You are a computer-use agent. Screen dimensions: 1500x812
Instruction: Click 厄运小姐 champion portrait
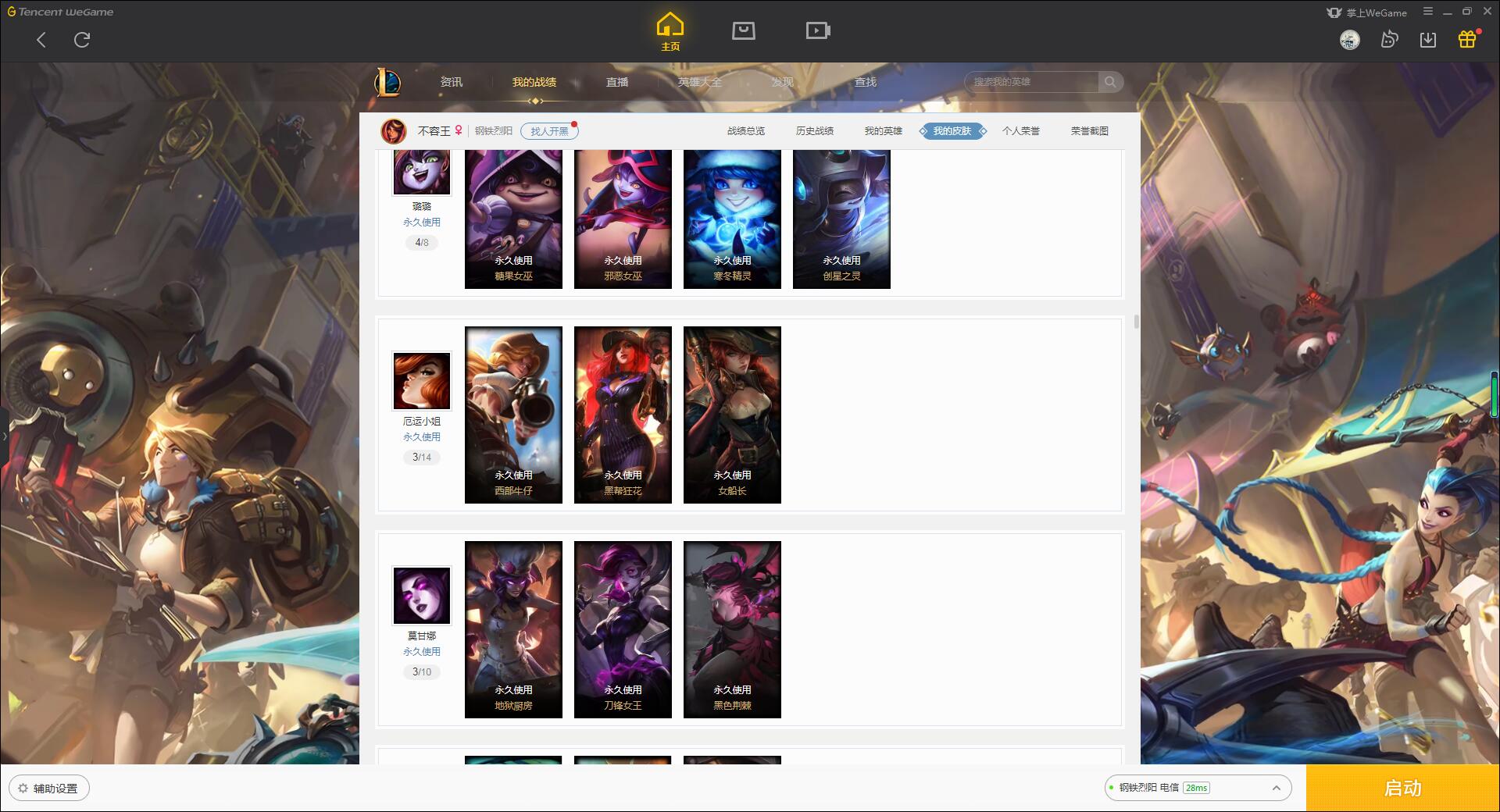tap(422, 381)
